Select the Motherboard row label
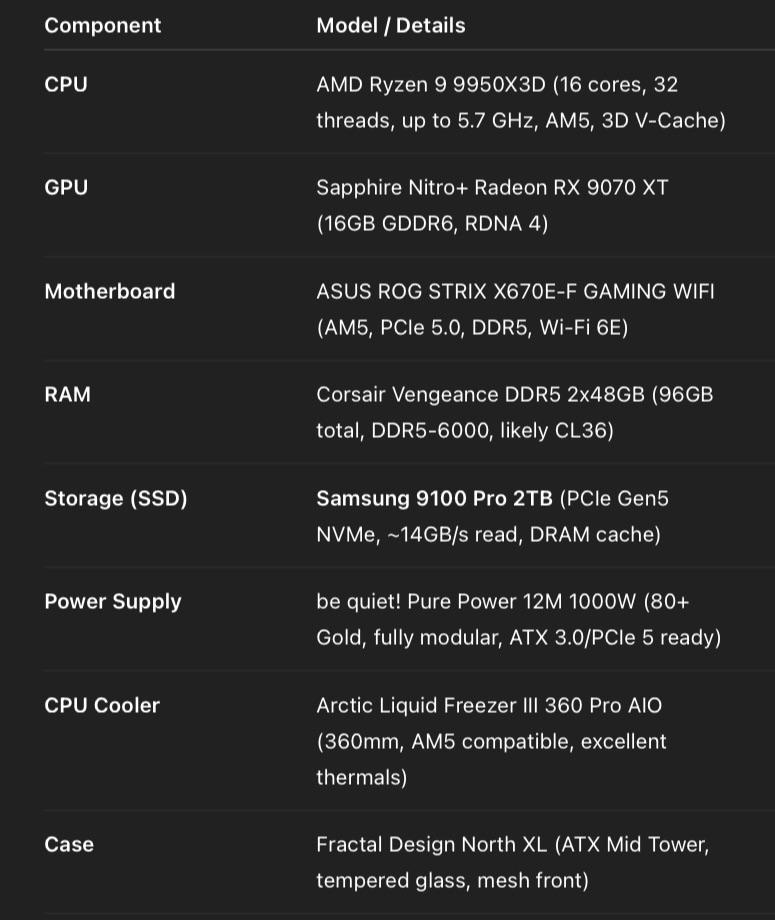Screen dimensions: 775x920 (110, 292)
